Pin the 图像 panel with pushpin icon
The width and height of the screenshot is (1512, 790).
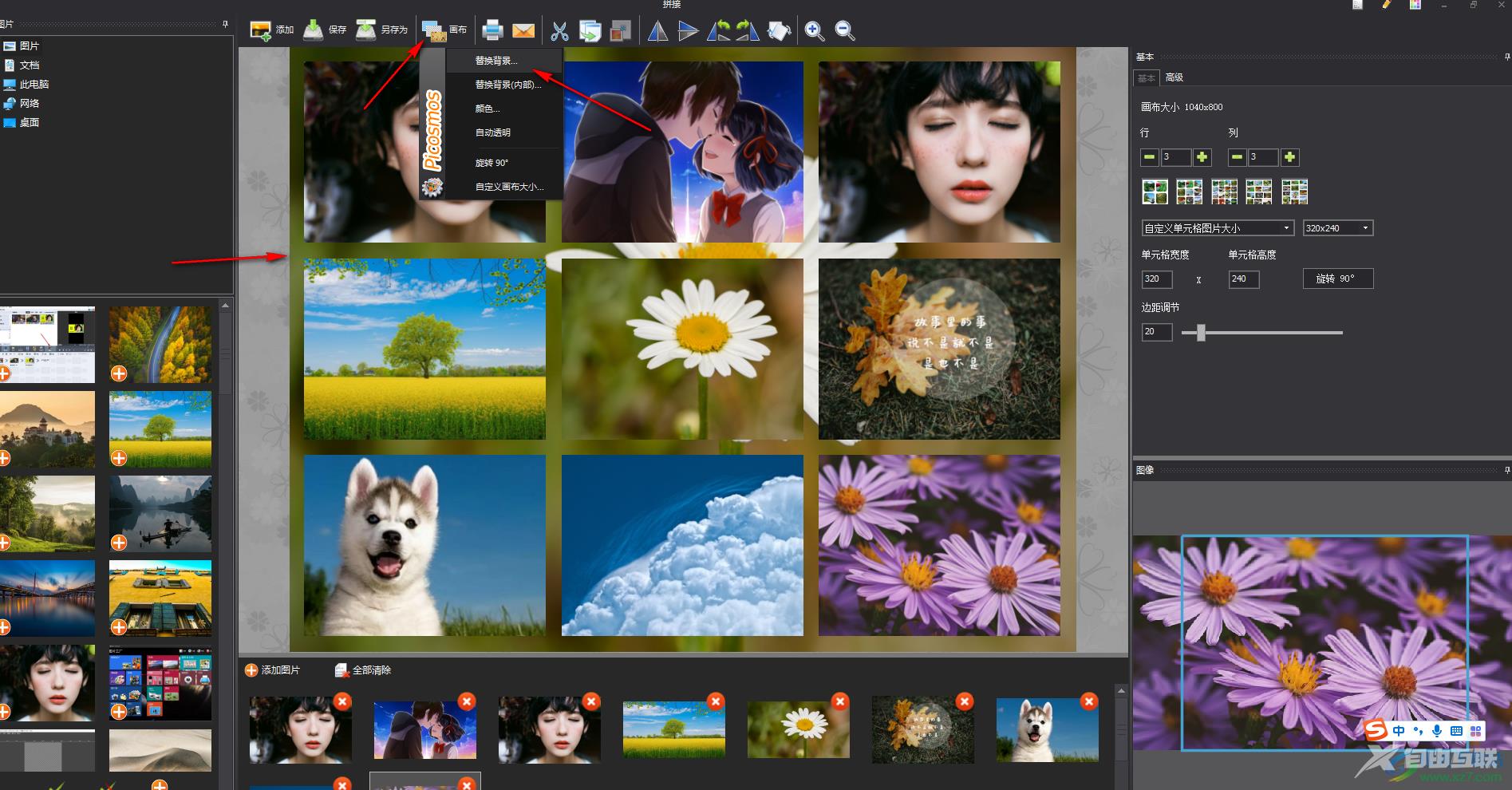(x=1506, y=470)
